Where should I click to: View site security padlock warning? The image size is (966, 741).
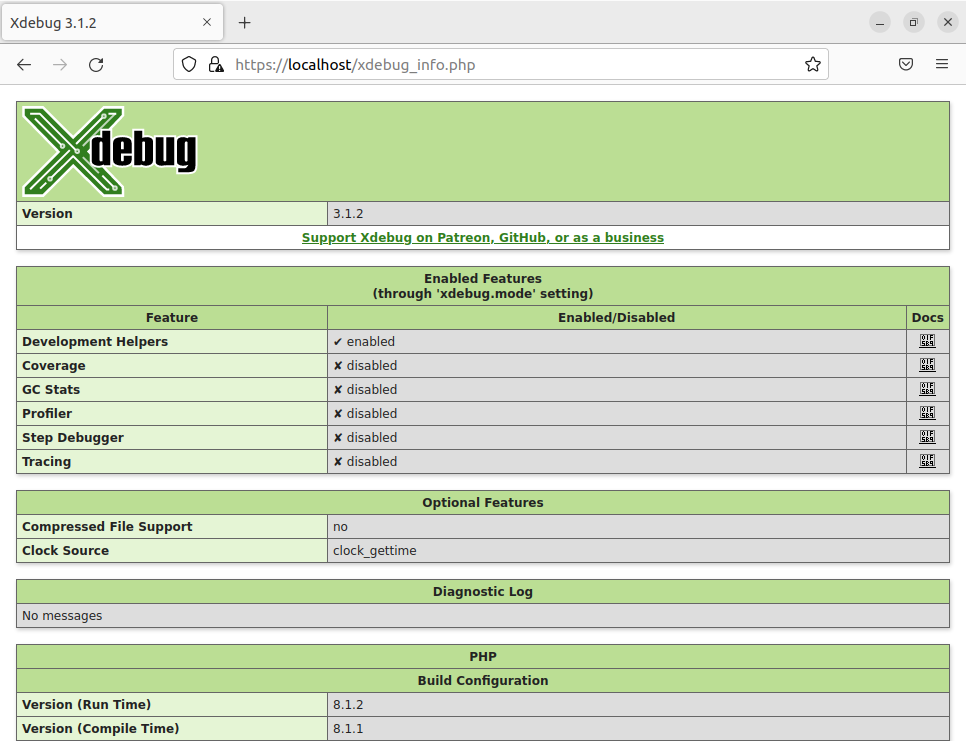216,64
